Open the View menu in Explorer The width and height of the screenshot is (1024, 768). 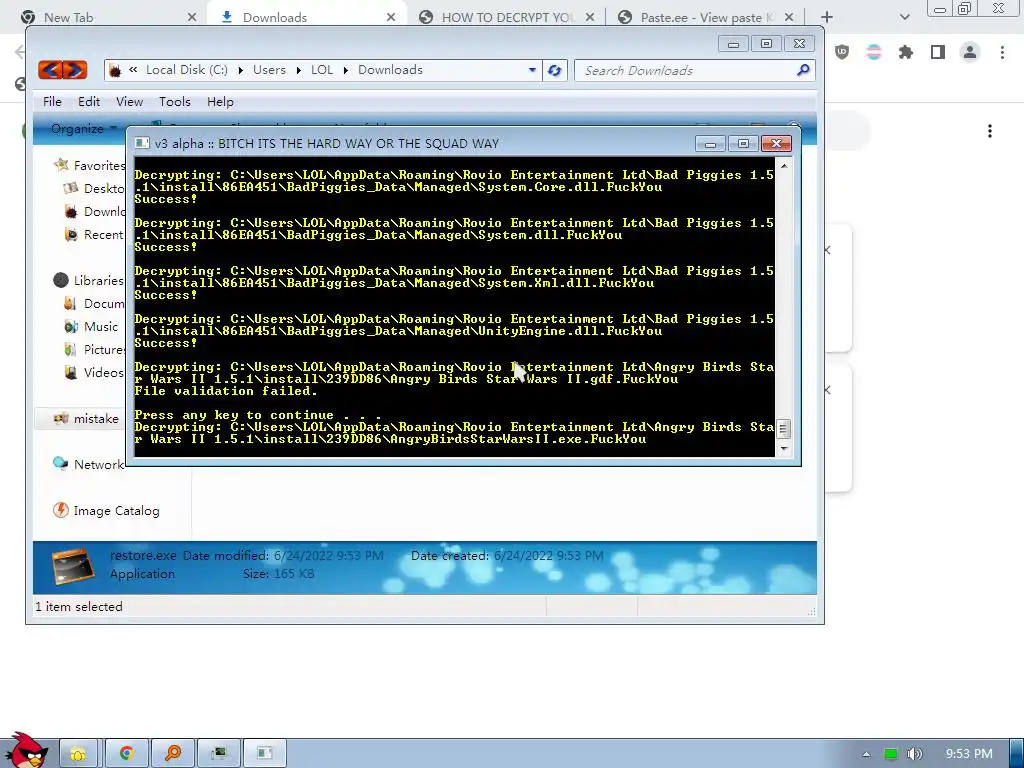click(129, 102)
